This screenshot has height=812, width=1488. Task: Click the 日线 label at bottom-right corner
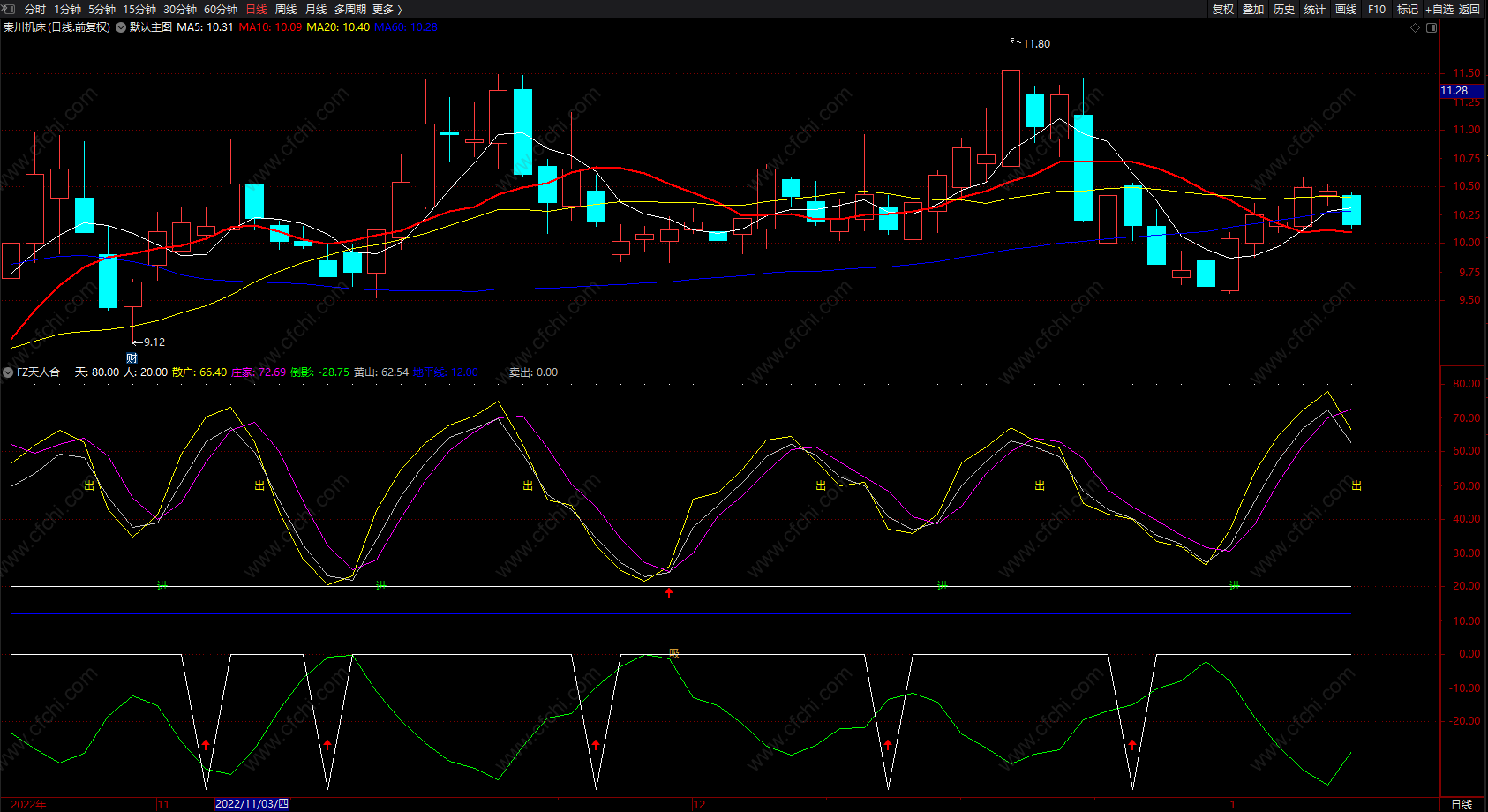(1462, 804)
